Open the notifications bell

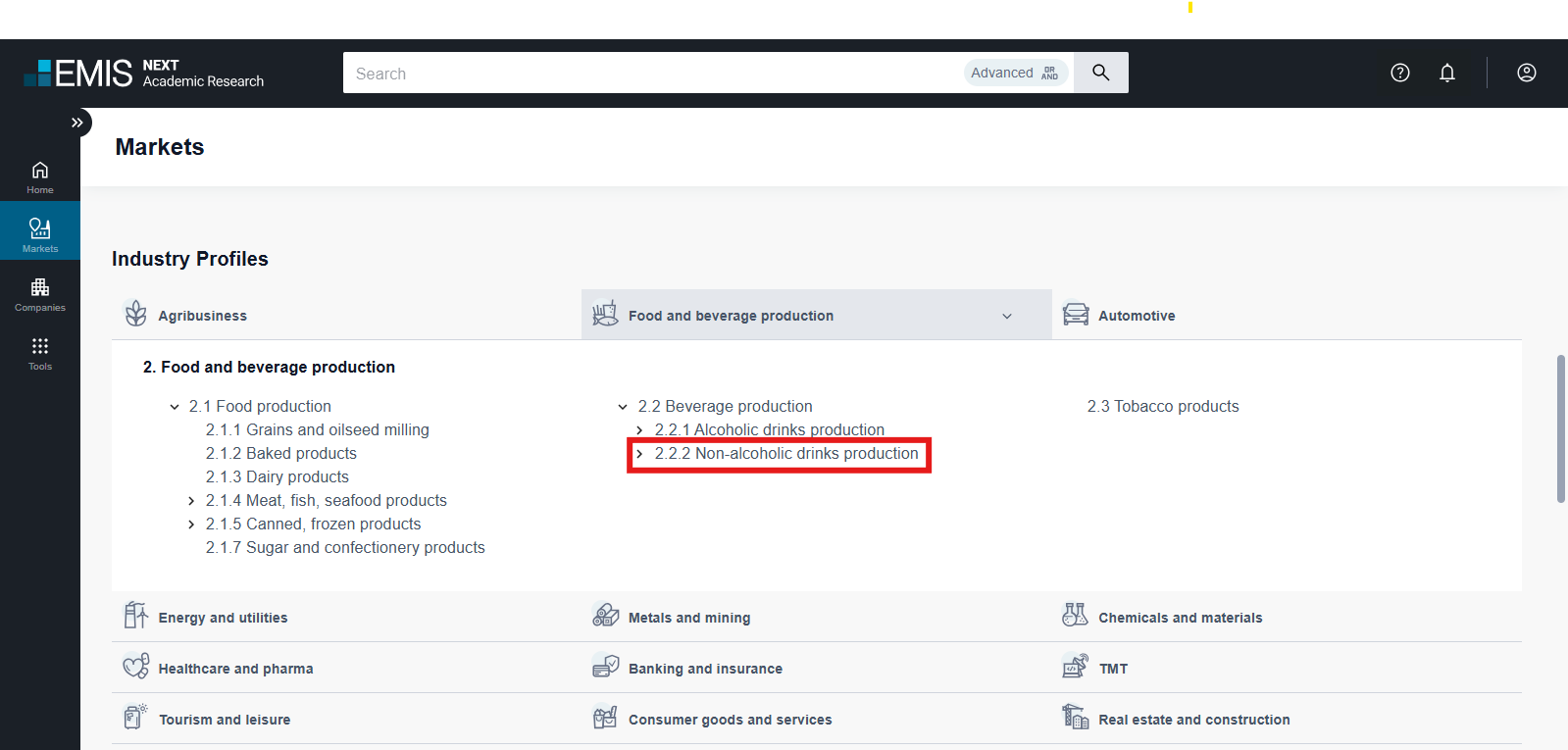coord(1446,73)
